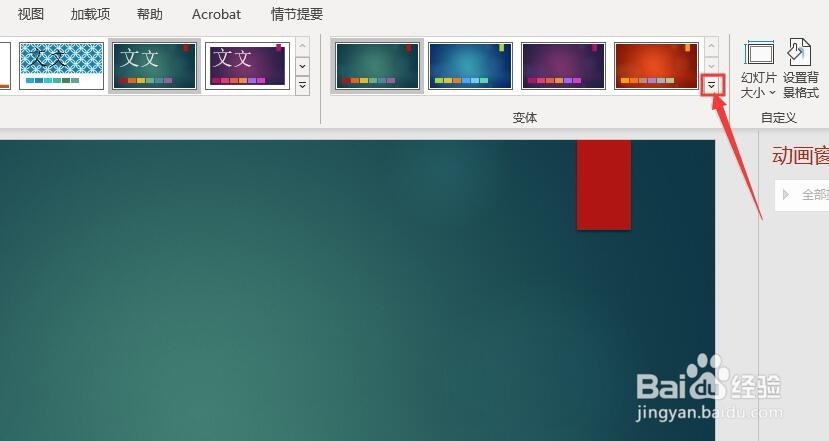Image resolution: width=829 pixels, height=441 pixels.
Task: Click 设置背景格式 format background button
Action: click(801, 69)
